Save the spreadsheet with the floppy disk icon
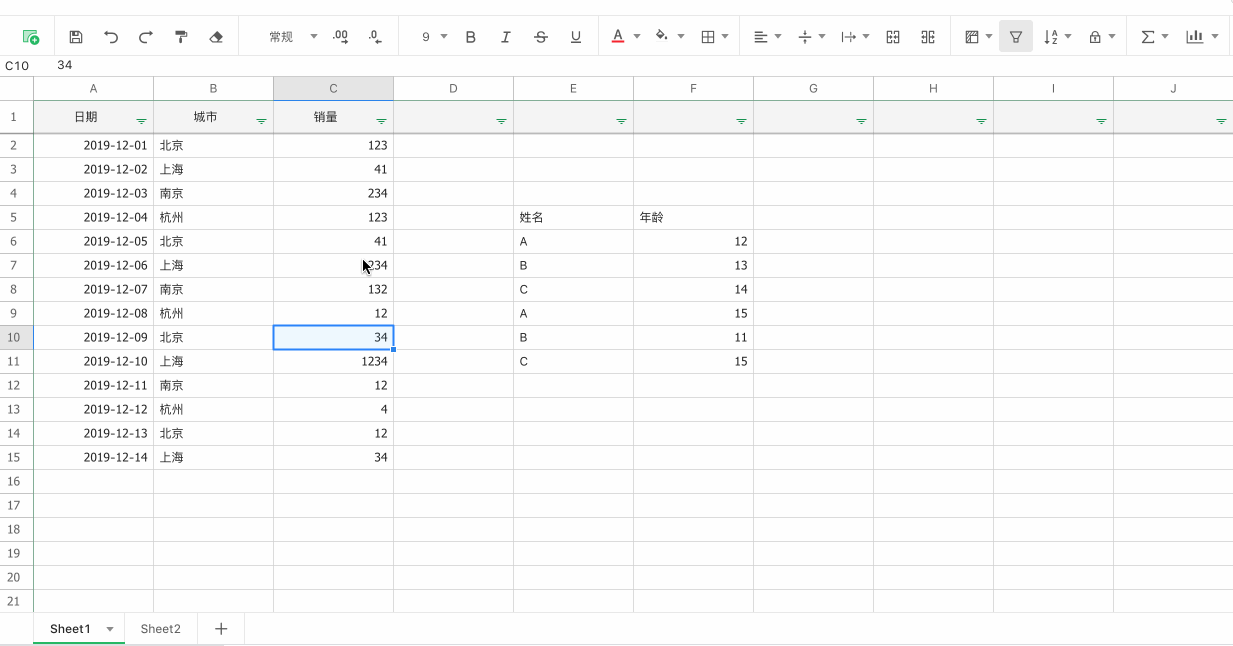 tap(76, 37)
